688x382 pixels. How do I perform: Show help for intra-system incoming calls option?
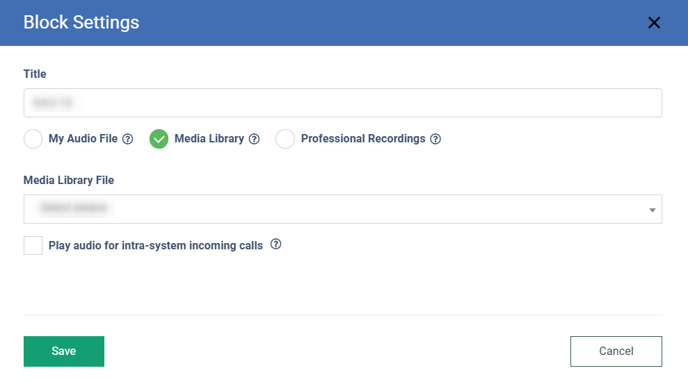[276, 244]
